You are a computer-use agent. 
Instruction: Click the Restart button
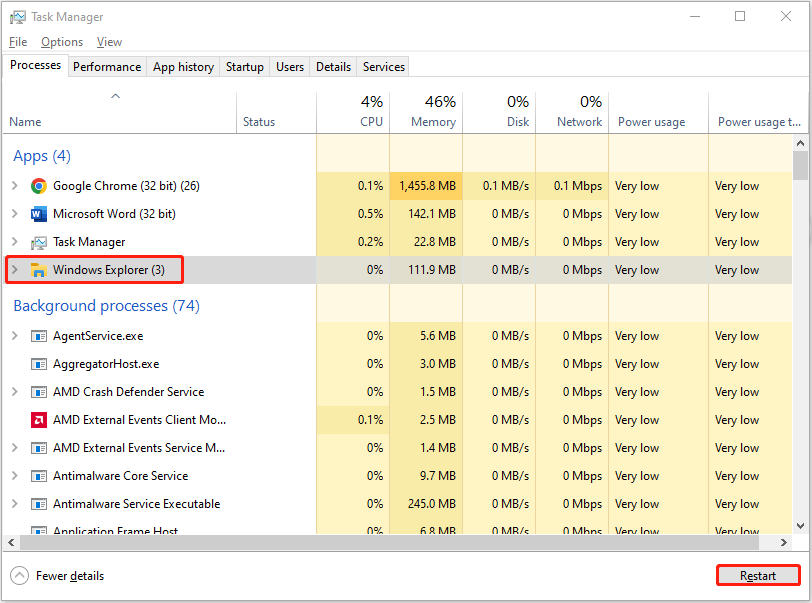(x=757, y=575)
